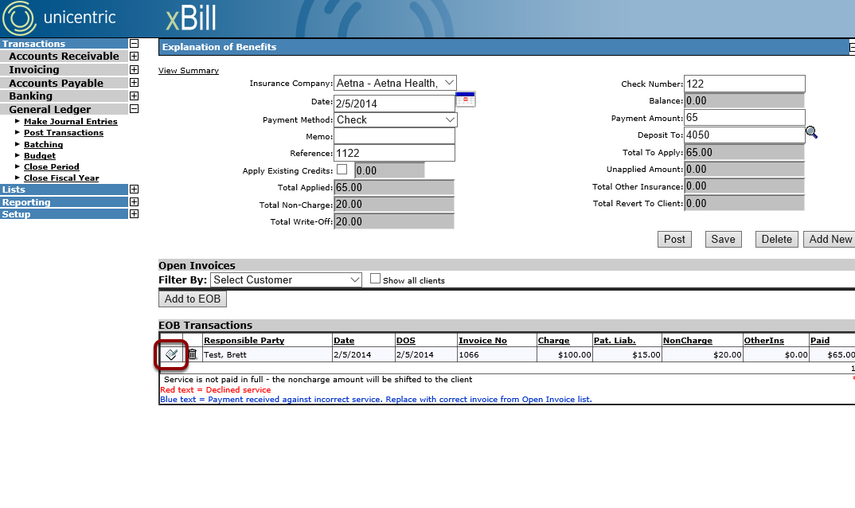The width and height of the screenshot is (855, 508).
Task: Expand the Accounts Receivable section
Action: (134, 56)
